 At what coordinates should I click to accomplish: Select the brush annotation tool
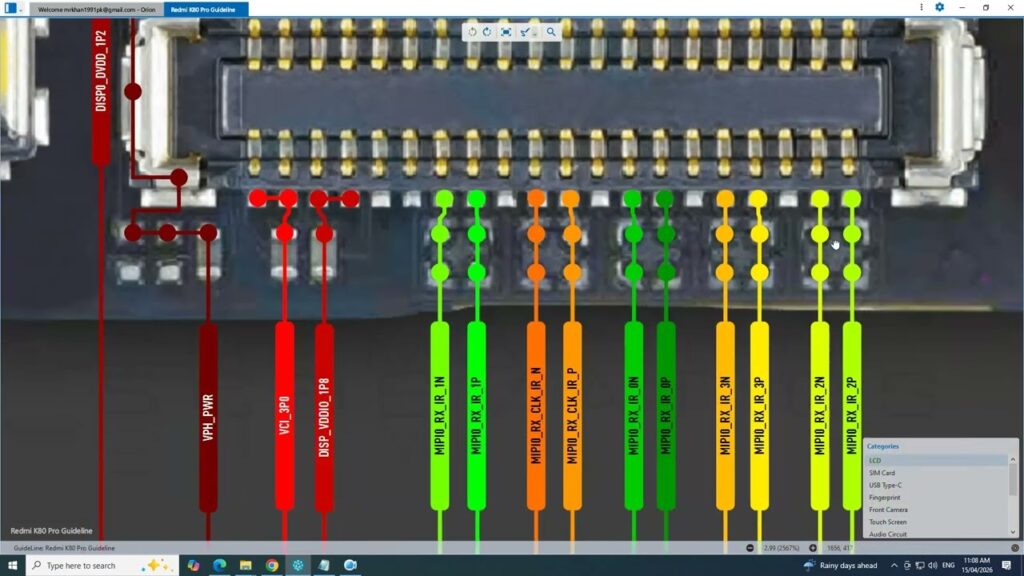pyautogui.click(x=526, y=32)
